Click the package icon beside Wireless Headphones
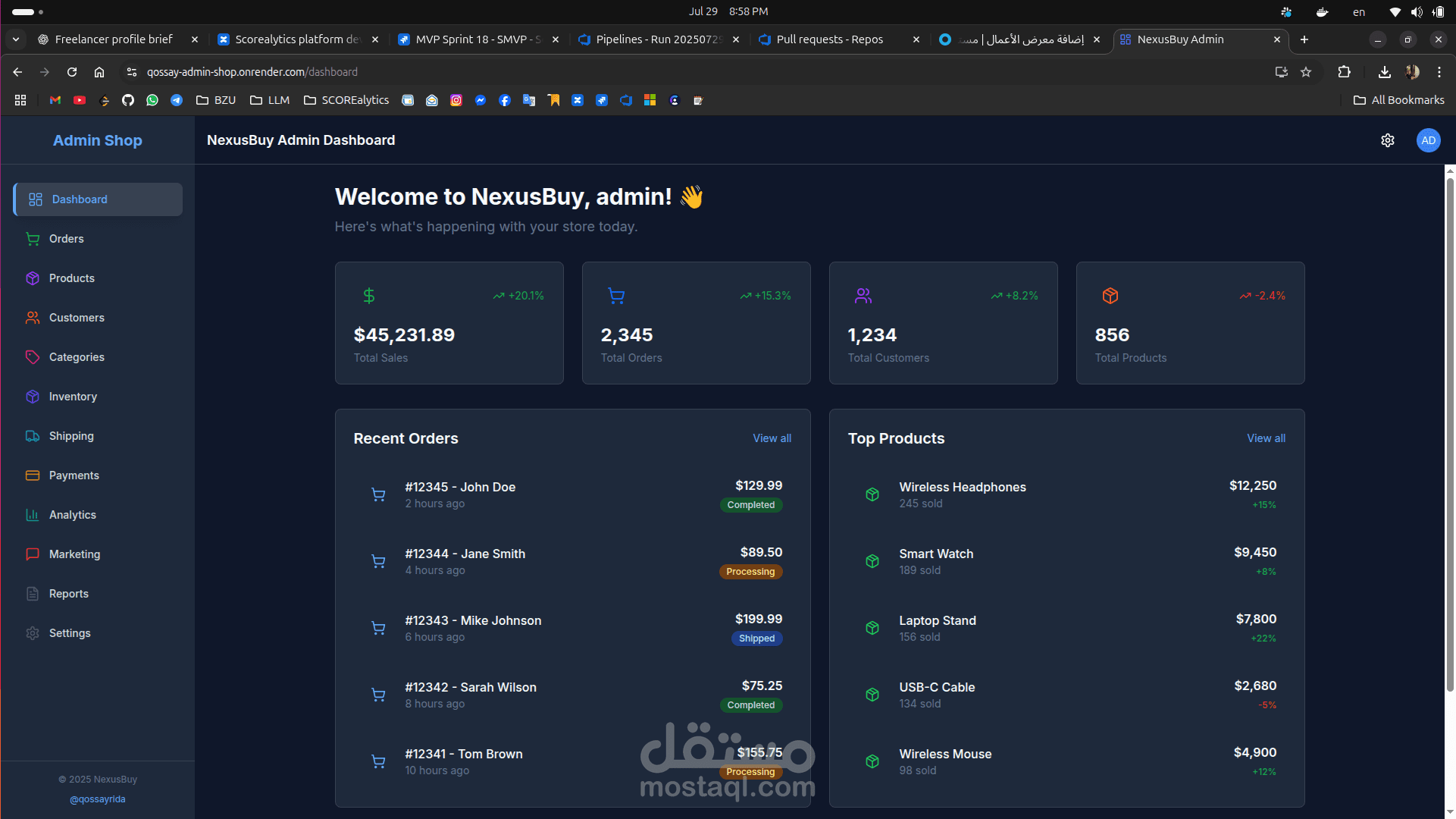1456x819 pixels. [872, 495]
